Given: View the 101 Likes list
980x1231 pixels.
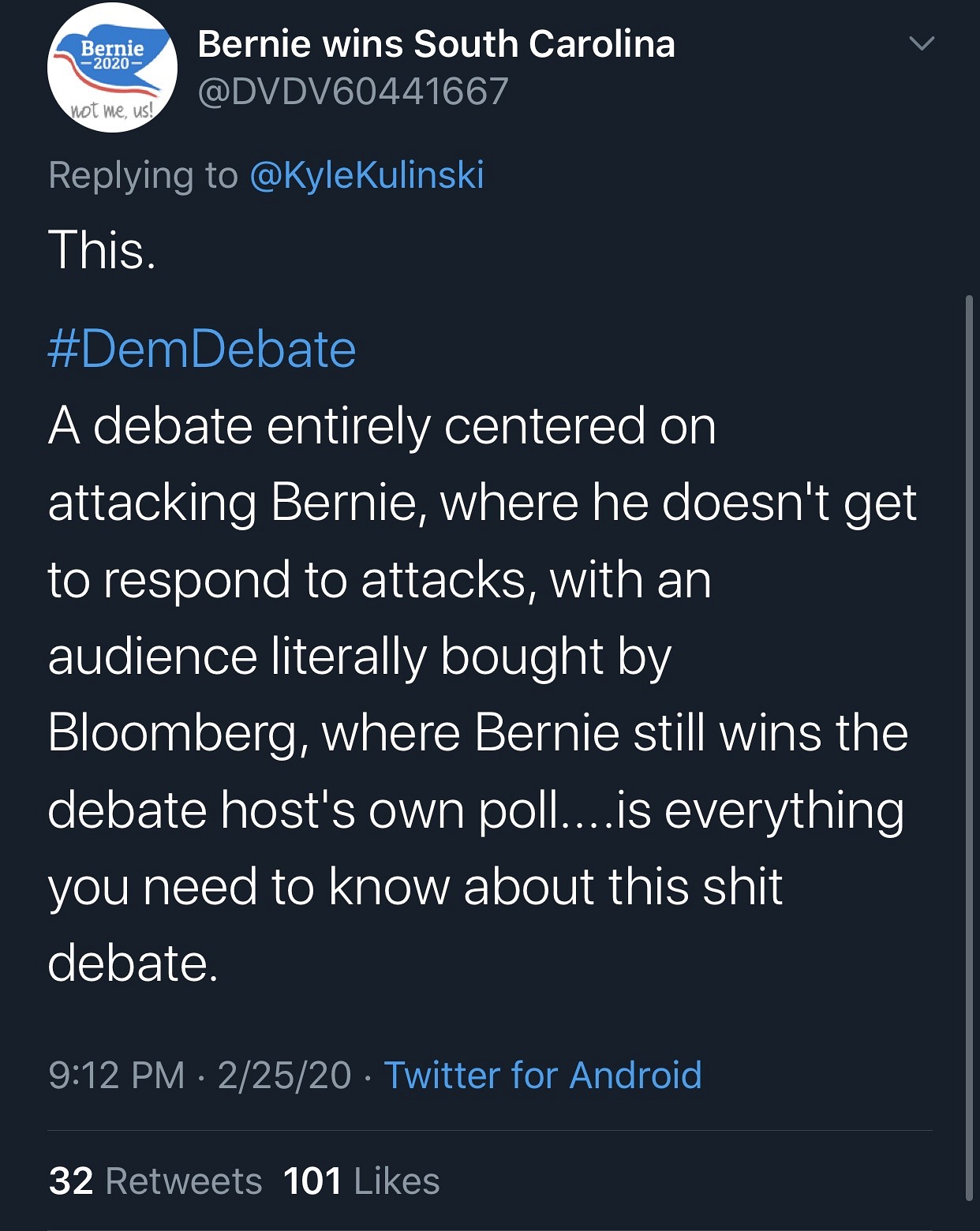Looking at the screenshot, I should [361, 1181].
